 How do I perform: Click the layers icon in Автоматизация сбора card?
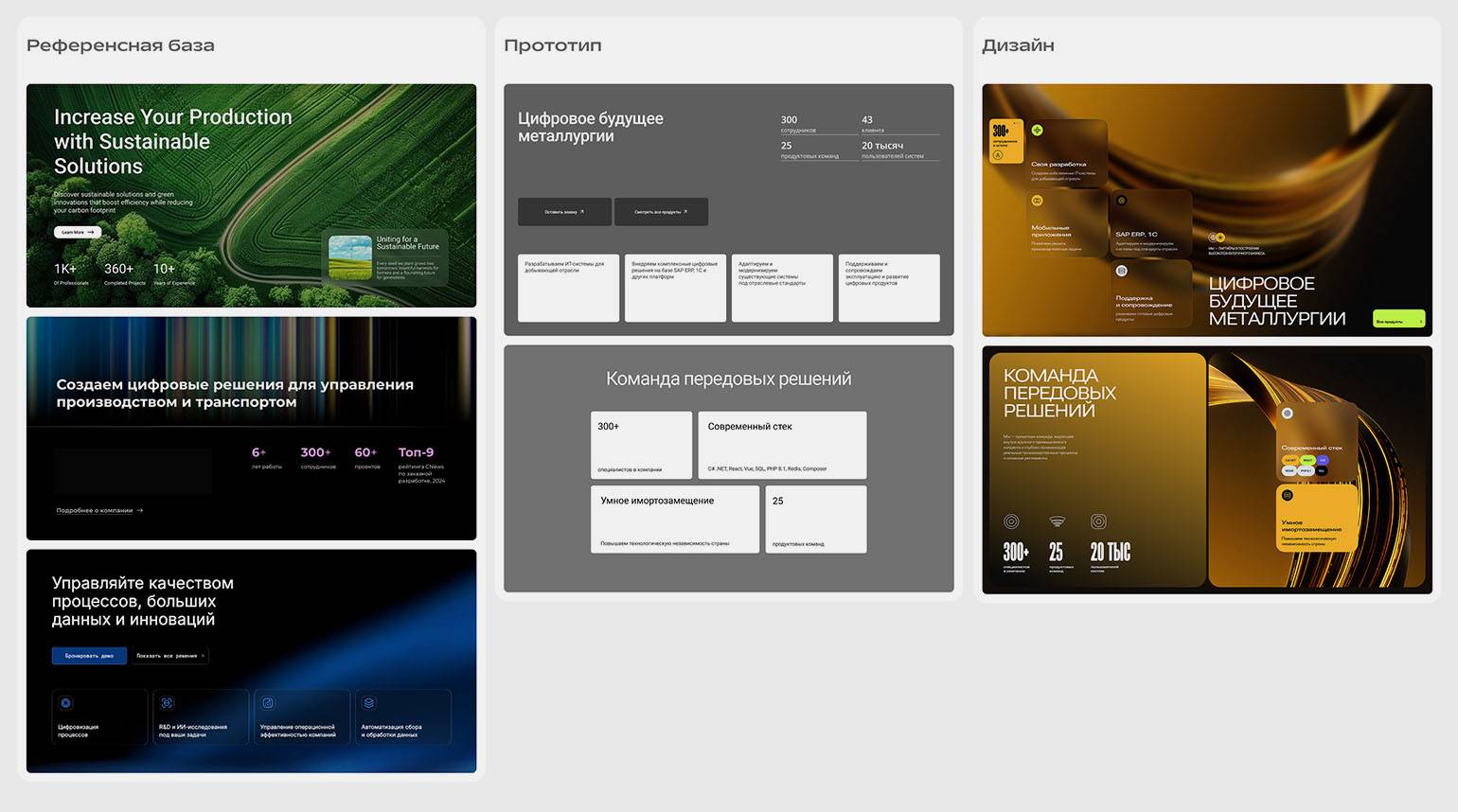pos(369,703)
